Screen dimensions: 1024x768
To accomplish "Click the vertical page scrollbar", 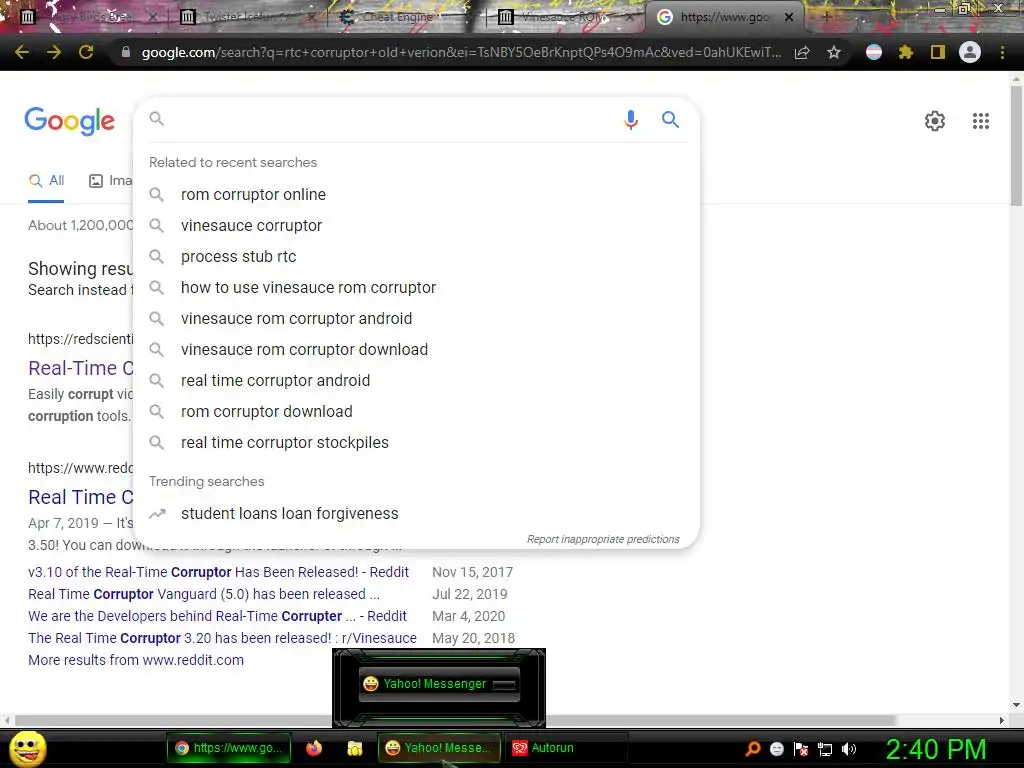I will [x=1016, y=145].
